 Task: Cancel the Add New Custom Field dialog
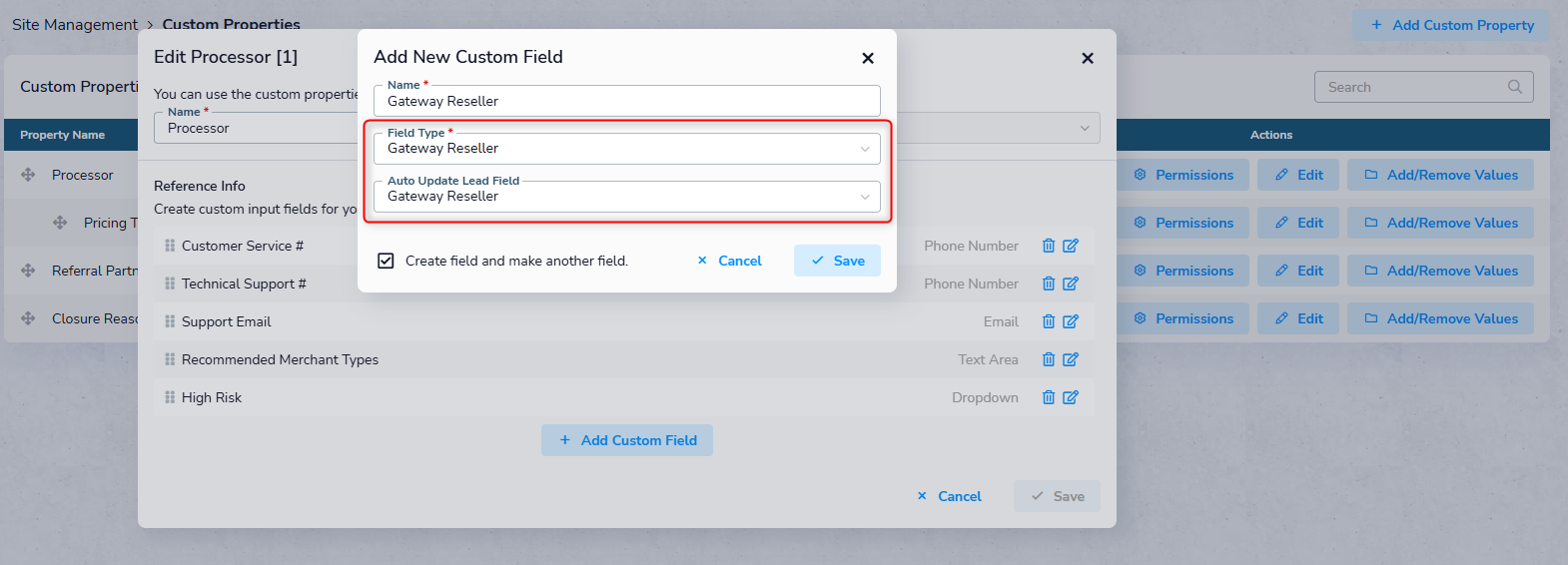(x=729, y=261)
